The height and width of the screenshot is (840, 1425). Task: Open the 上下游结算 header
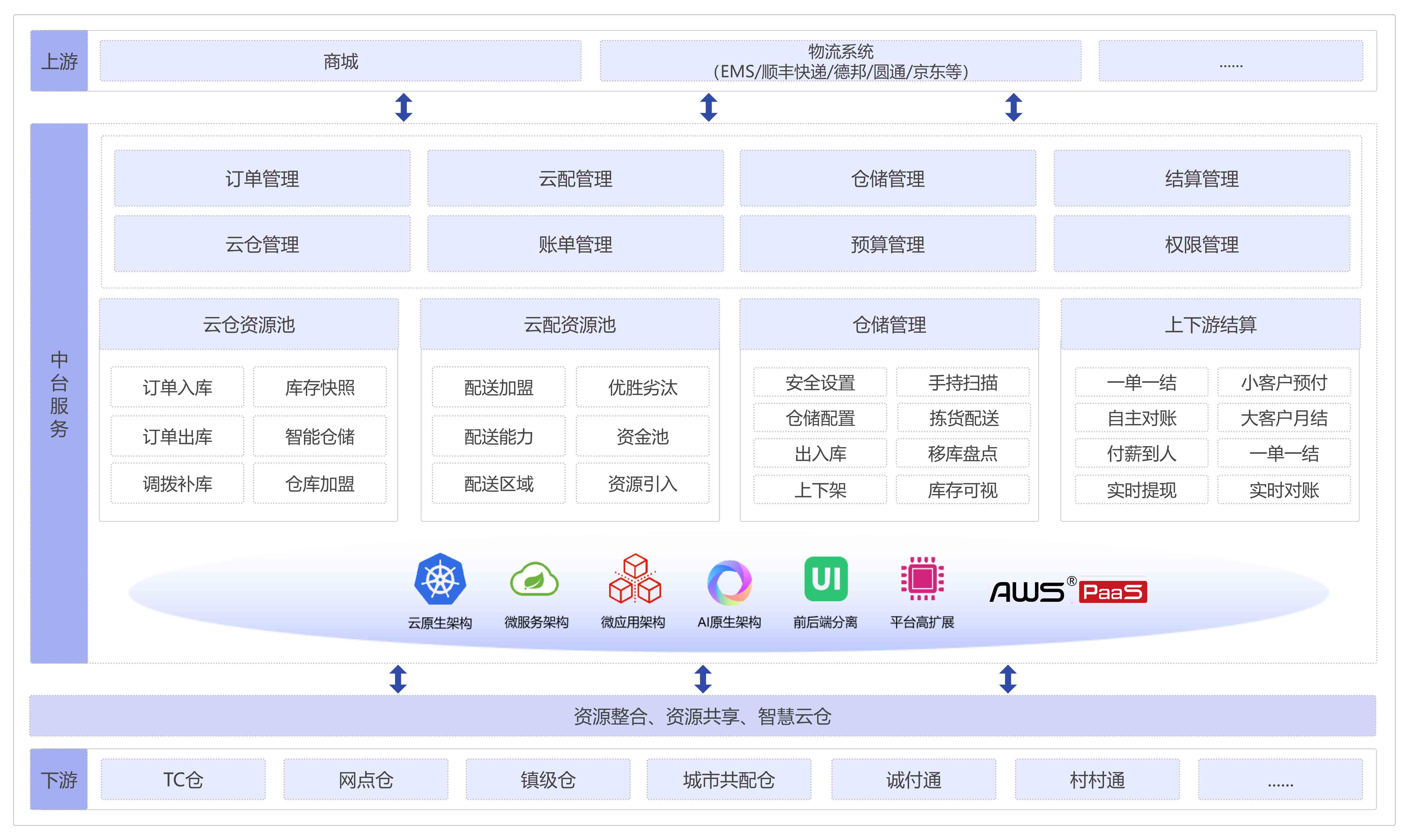click(x=1210, y=324)
